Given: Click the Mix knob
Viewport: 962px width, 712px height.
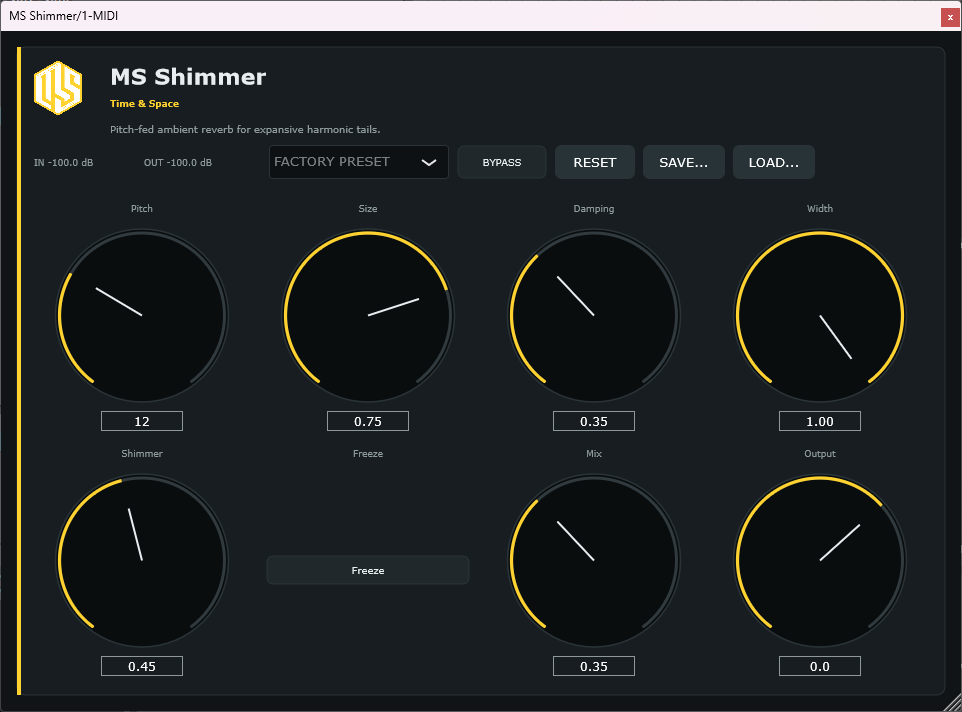Looking at the screenshot, I should click(594, 561).
